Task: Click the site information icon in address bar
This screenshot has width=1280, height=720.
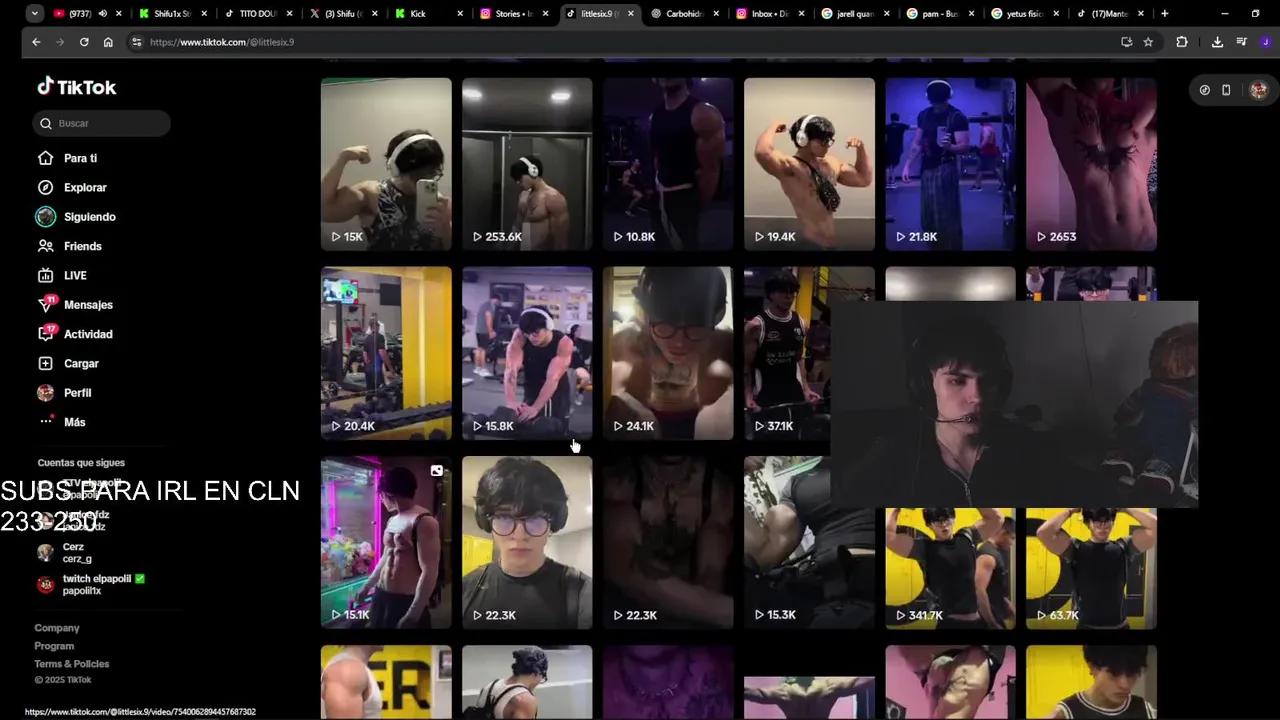Action: click(136, 42)
